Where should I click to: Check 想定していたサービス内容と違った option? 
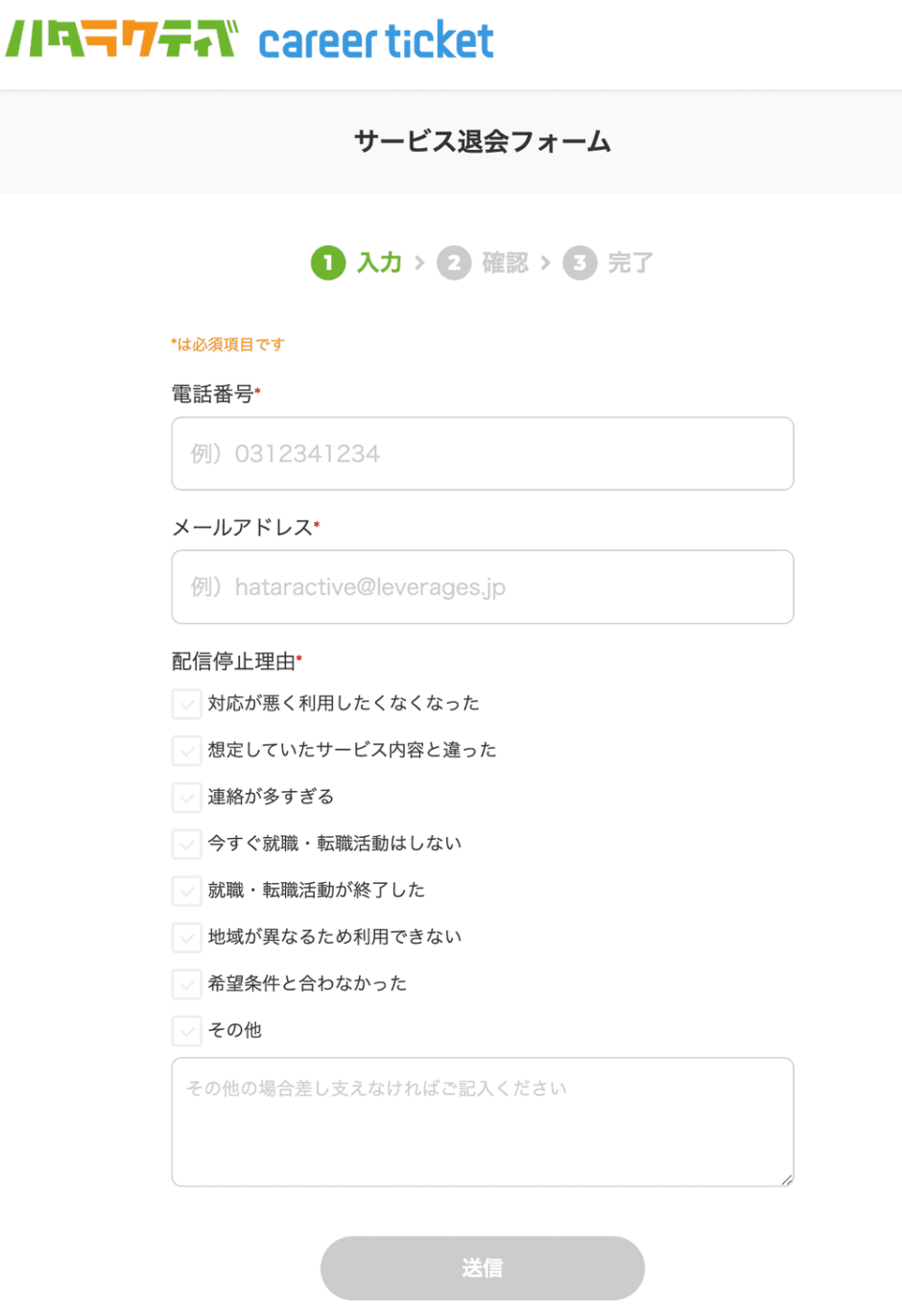tap(188, 750)
